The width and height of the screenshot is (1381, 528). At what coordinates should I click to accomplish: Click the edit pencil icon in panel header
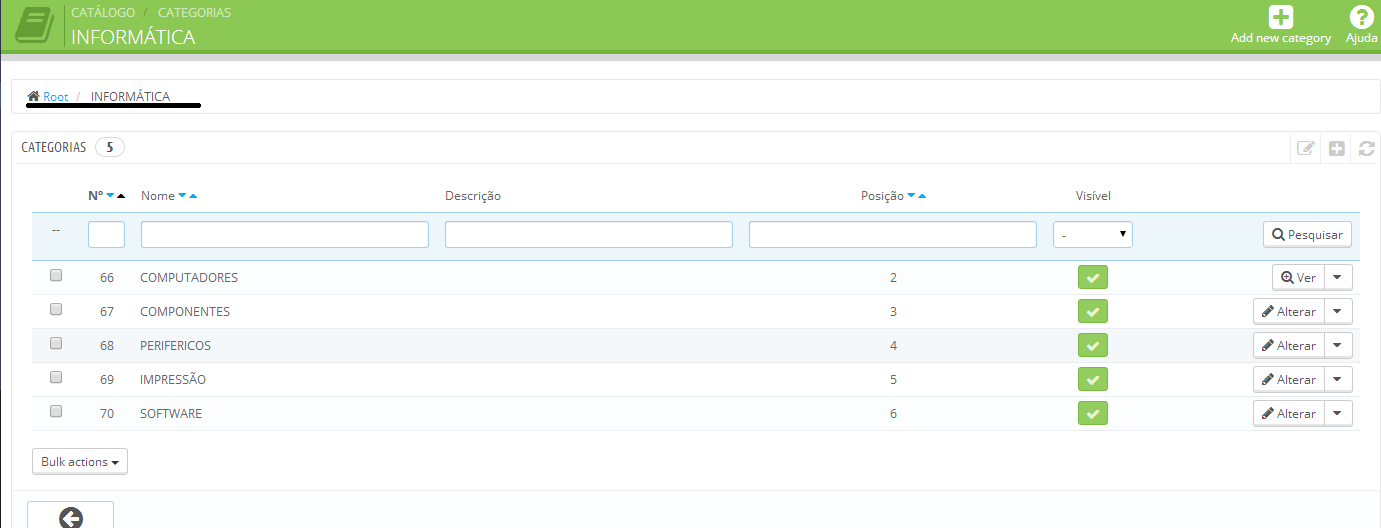(x=1306, y=148)
